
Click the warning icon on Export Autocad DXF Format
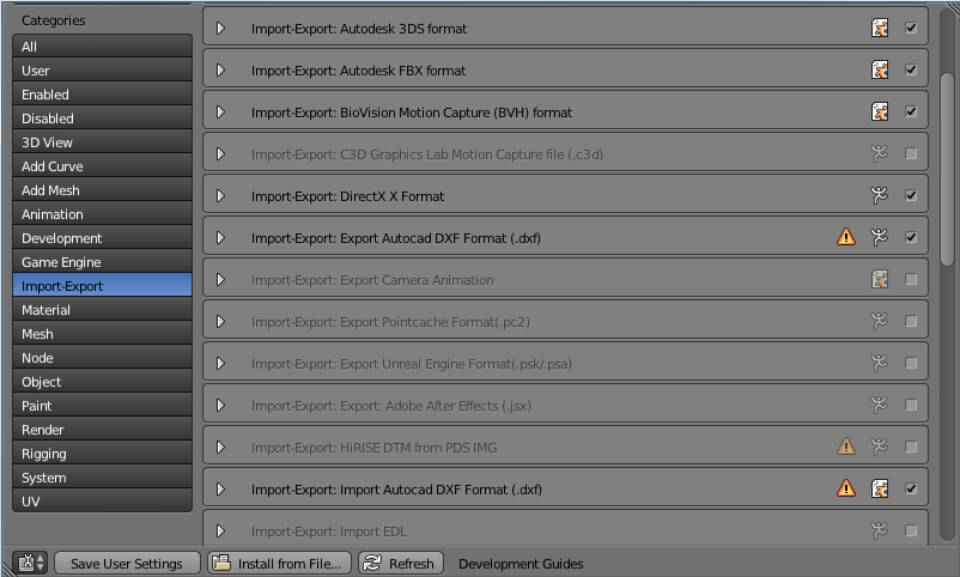pyautogui.click(x=846, y=237)
